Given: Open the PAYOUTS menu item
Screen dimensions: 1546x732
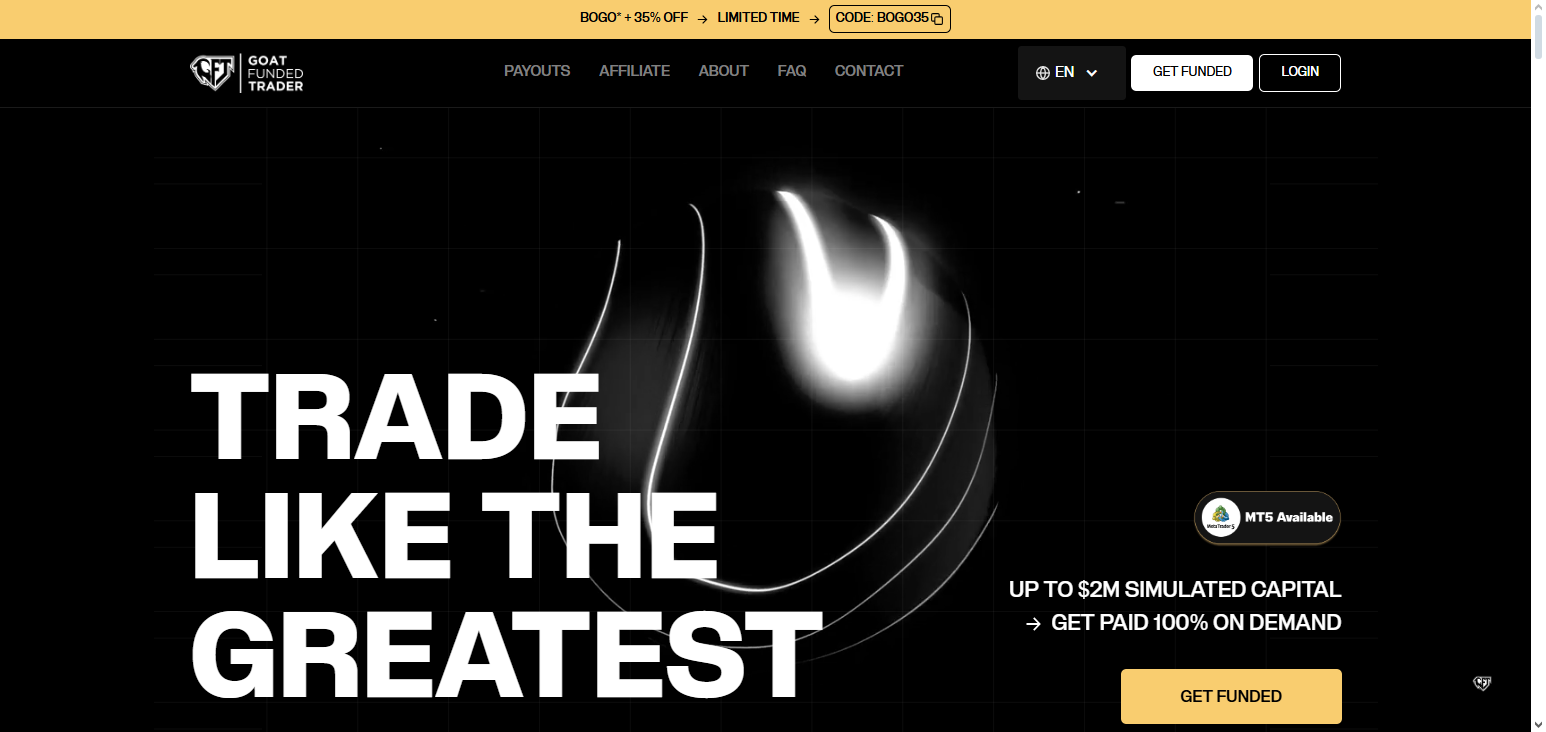Looking at the screenshot, I should click(537, 71).
